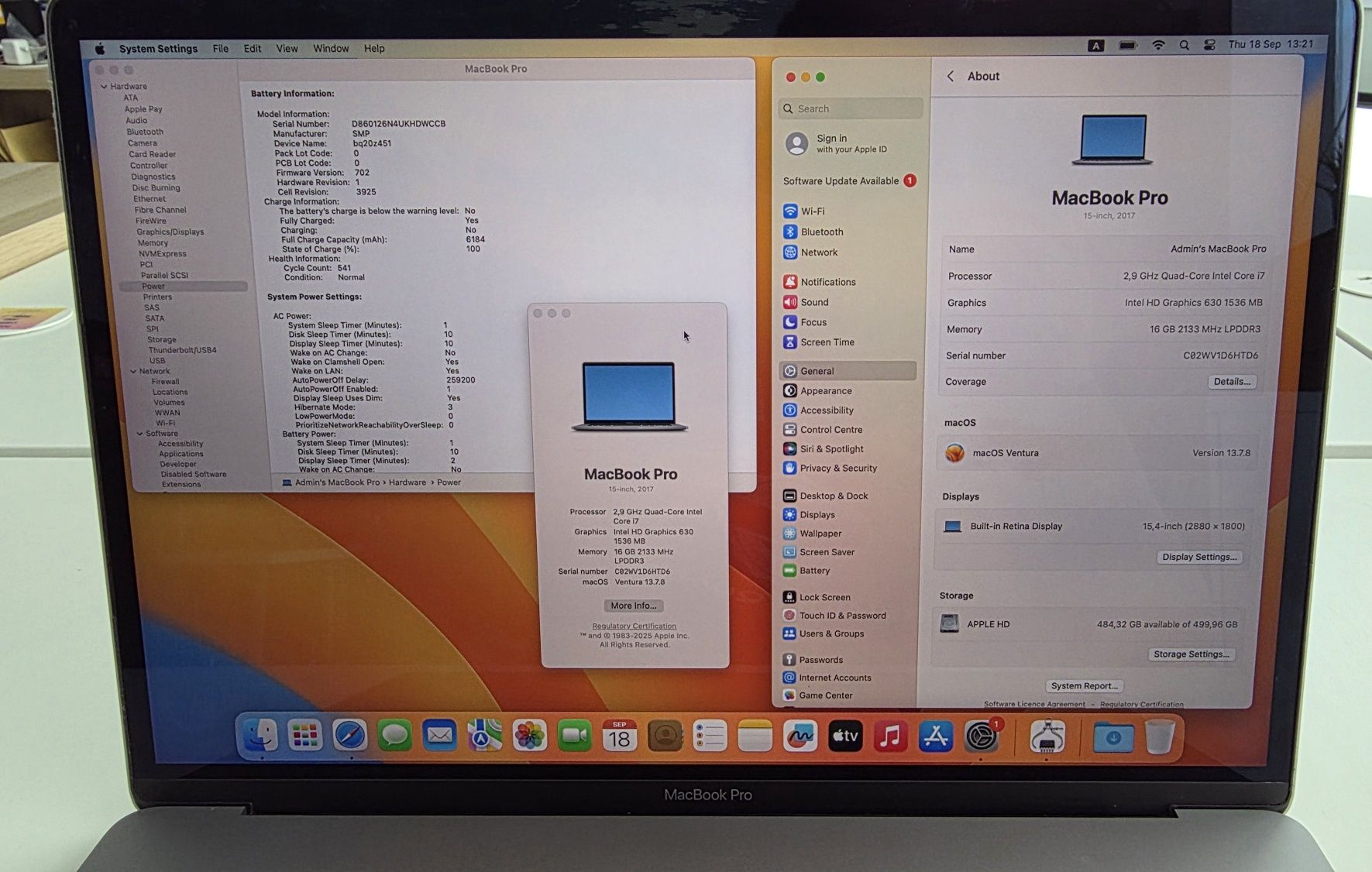Image resolution: width=1372 pixels, height=872 pixels.
Task: Select General in the settings sidebar
Action: [848, 371]
